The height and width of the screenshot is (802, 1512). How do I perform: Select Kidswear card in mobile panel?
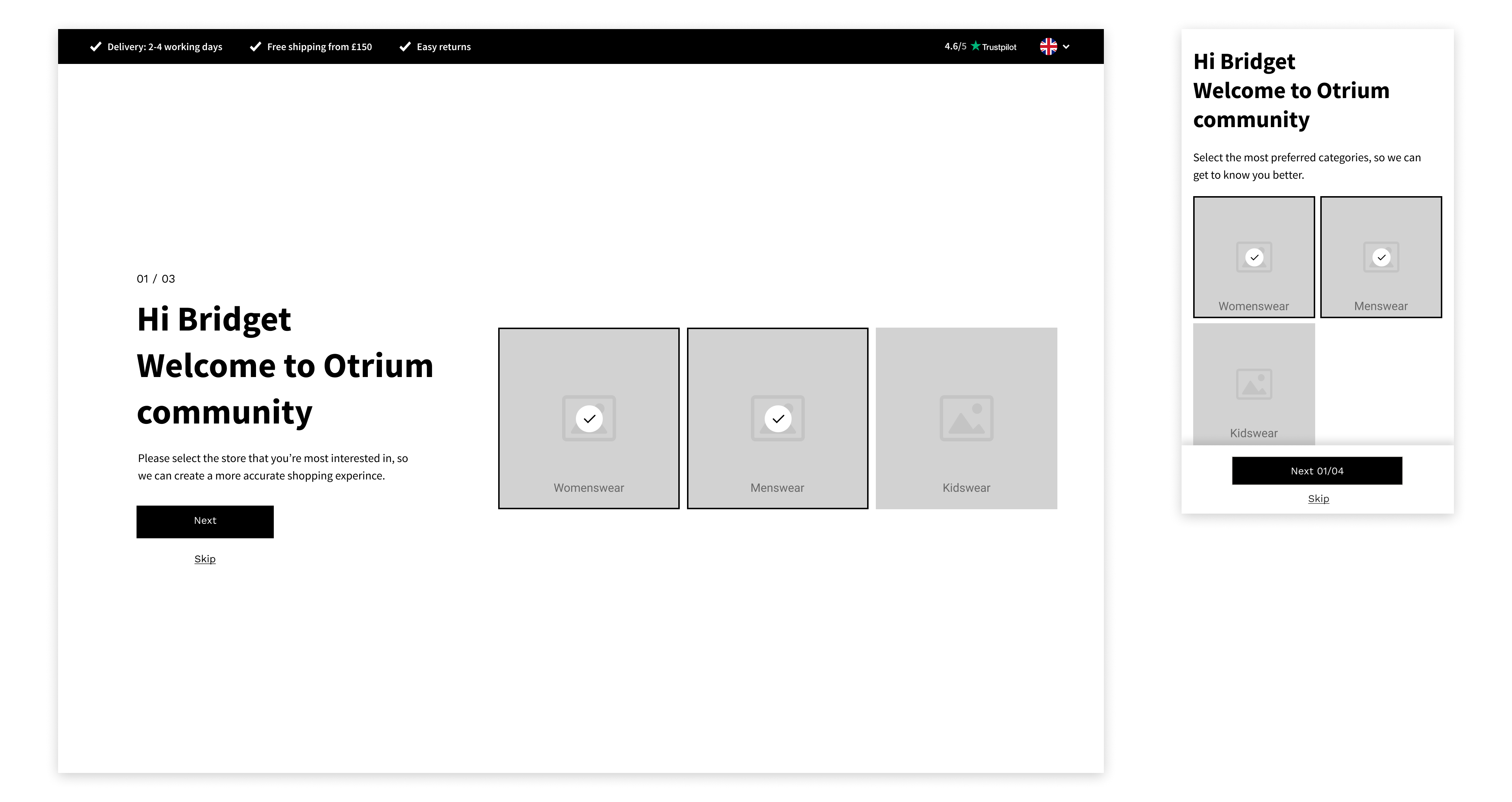(x=1254, y=384)
